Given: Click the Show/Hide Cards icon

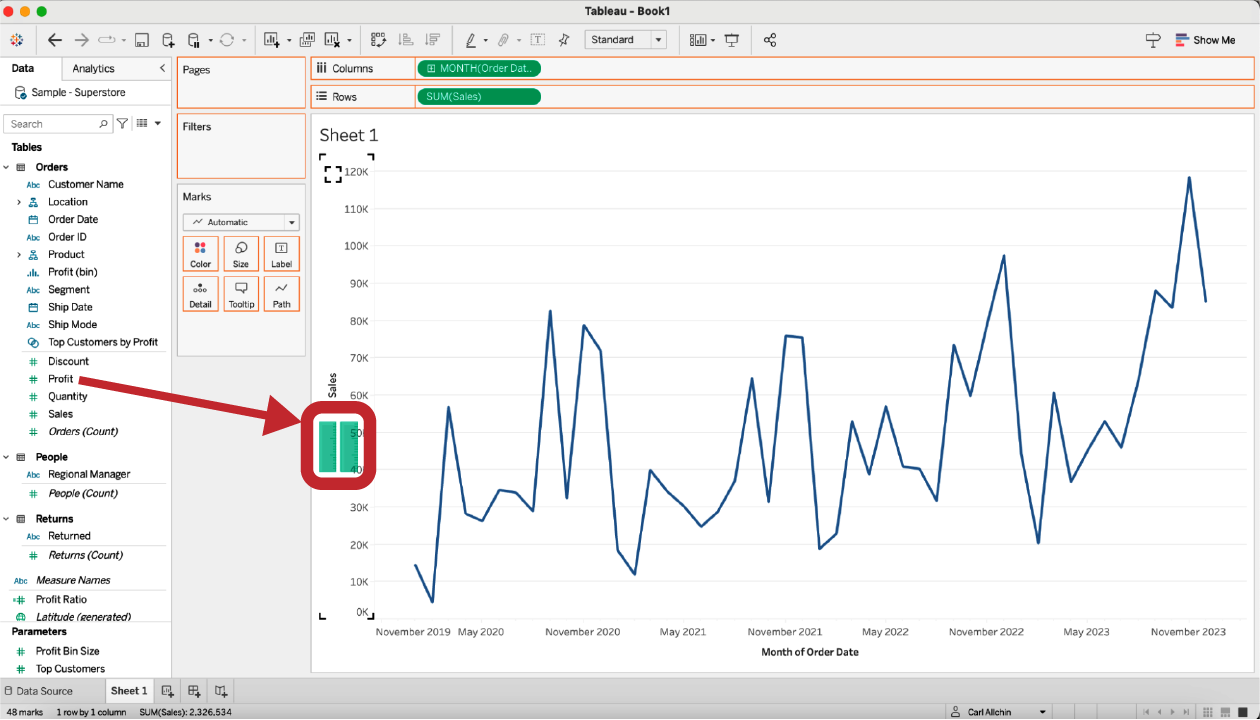Looking at the screenshot, I should click(x=698, y=40).
